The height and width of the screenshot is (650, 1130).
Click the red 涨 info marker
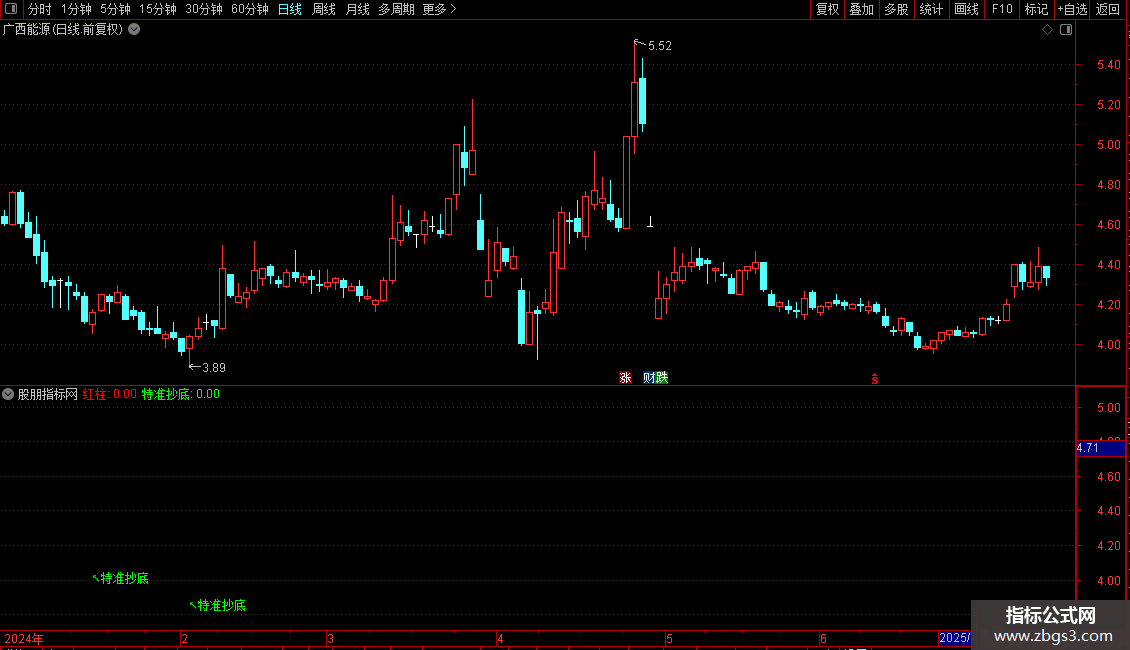626,378
